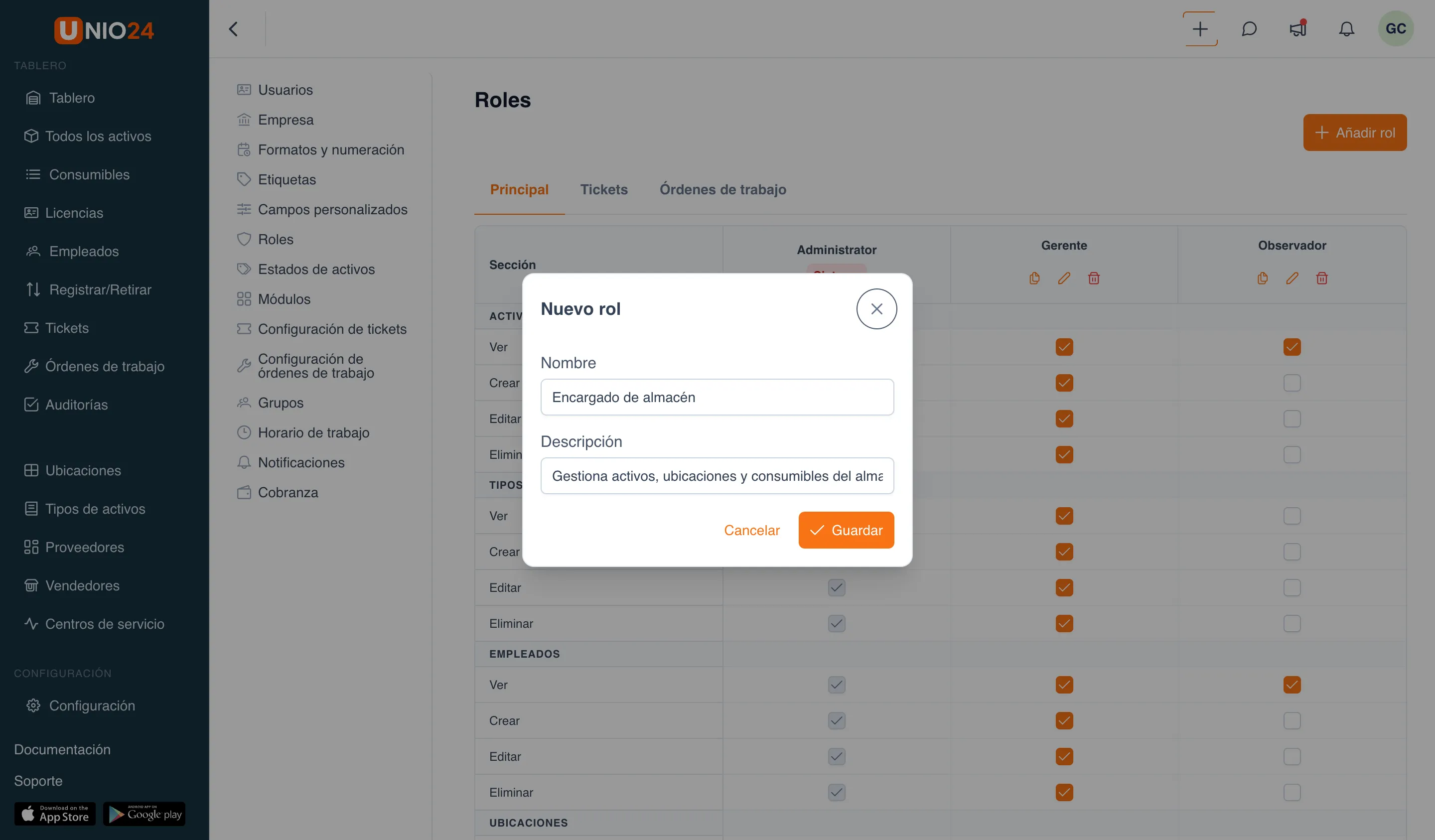Click the Gerente role delete trash icon
Image resolution: width=1435 pixels, height=840 pixels.
(x=1093, y=278)
